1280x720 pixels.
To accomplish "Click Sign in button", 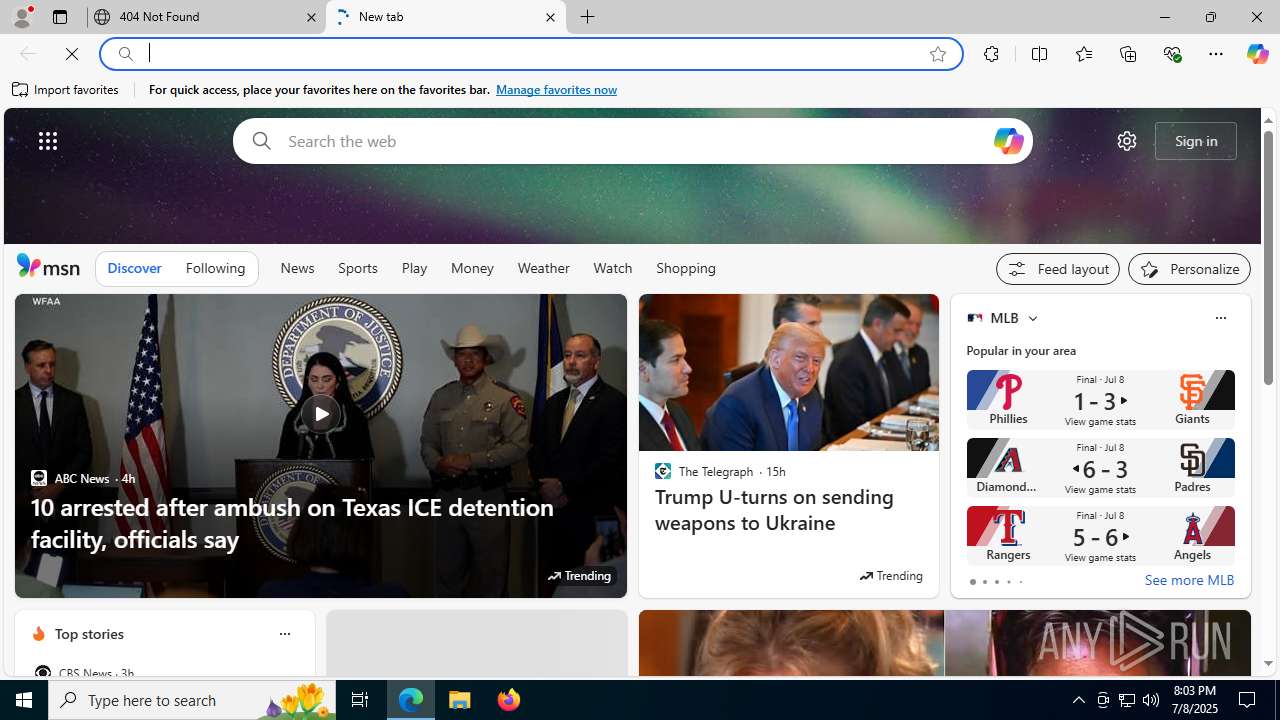I will [x=1196, y=141].
